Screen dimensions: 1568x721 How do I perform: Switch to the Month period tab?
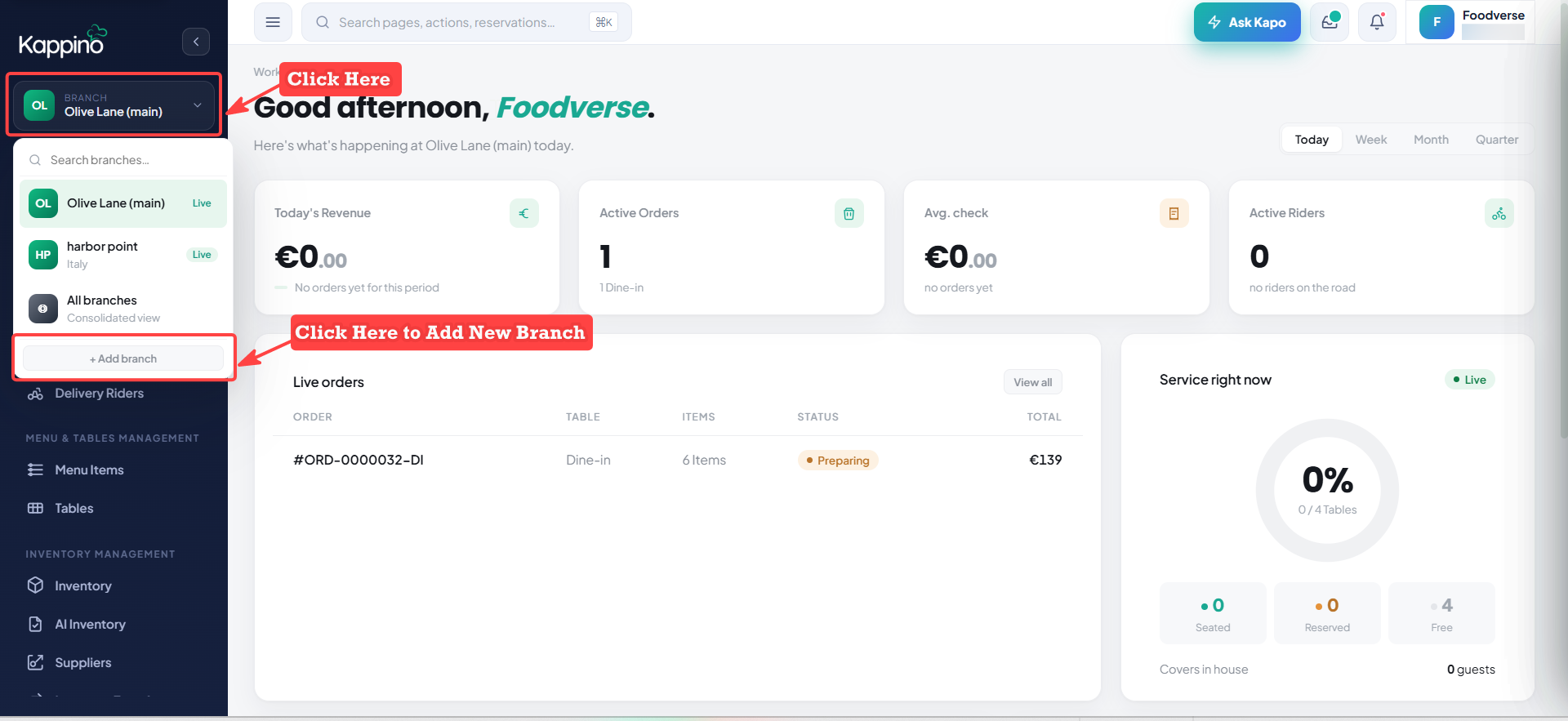pos(1431,140)
